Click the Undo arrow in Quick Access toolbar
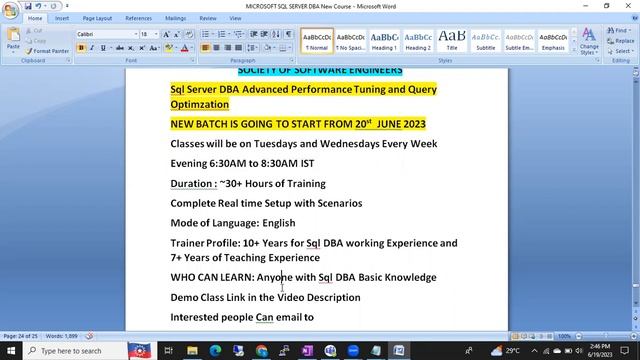Image resolution: width=640 pixels, height=360 pixels. tap(38, 6)
